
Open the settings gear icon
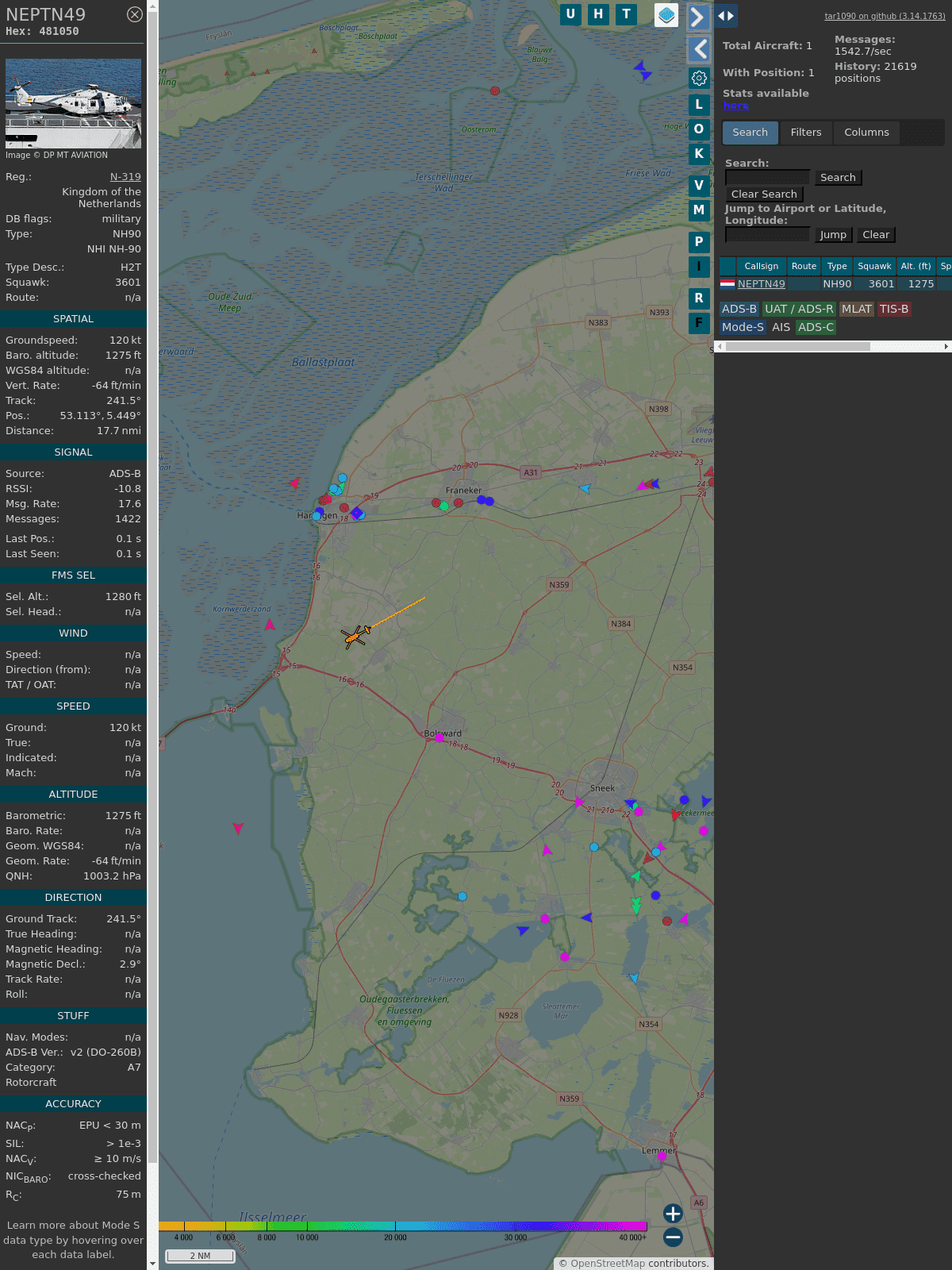point(699,78)
